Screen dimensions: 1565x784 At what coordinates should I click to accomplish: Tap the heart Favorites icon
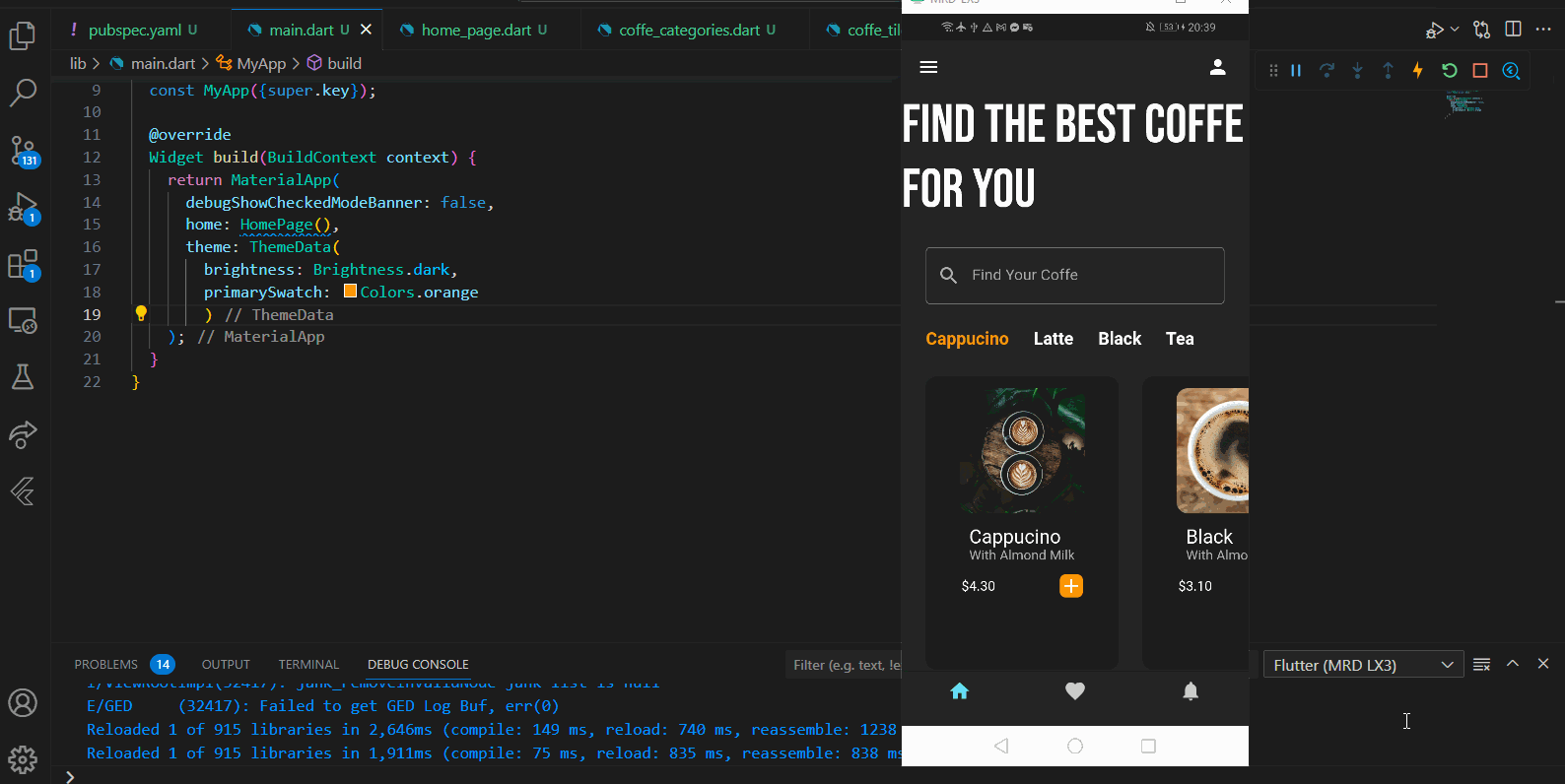(1075, 691)
